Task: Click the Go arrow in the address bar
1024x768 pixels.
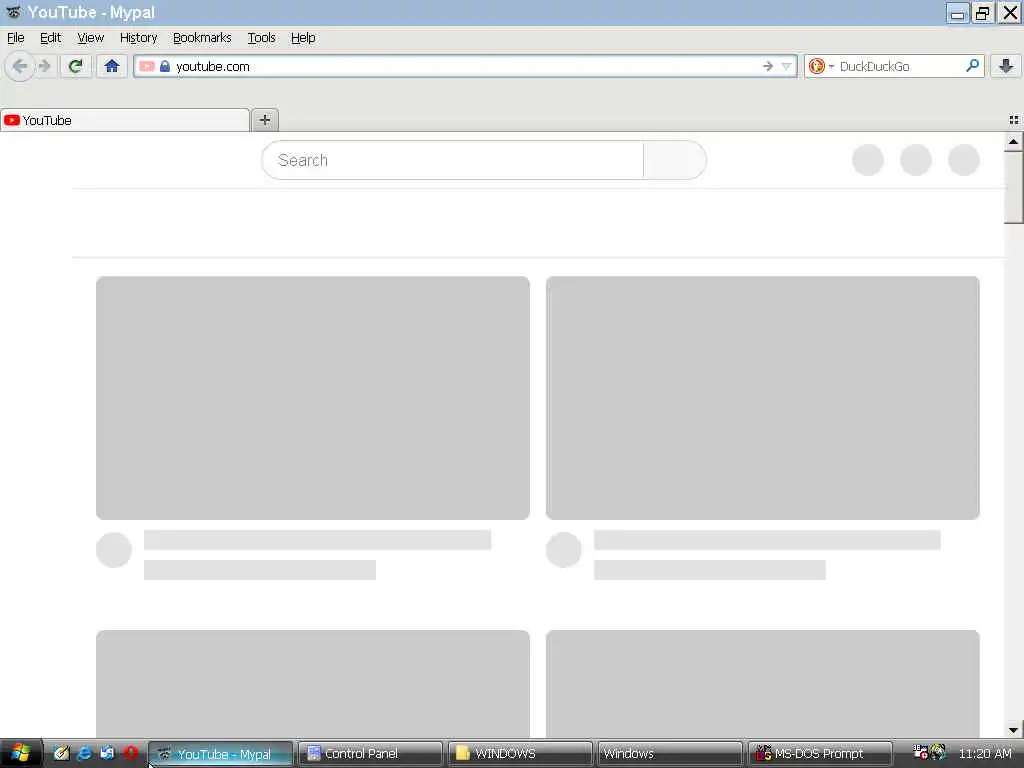Action: pyautogui.click(x=768, y=66)
